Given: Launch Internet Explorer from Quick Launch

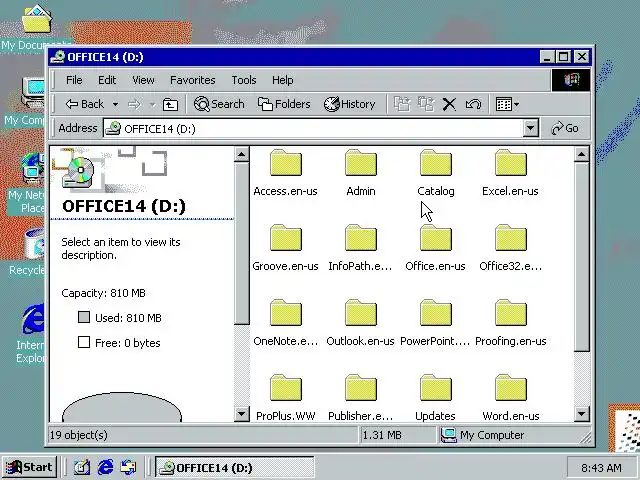Looking at the screenshot, I should click(105, 467).
